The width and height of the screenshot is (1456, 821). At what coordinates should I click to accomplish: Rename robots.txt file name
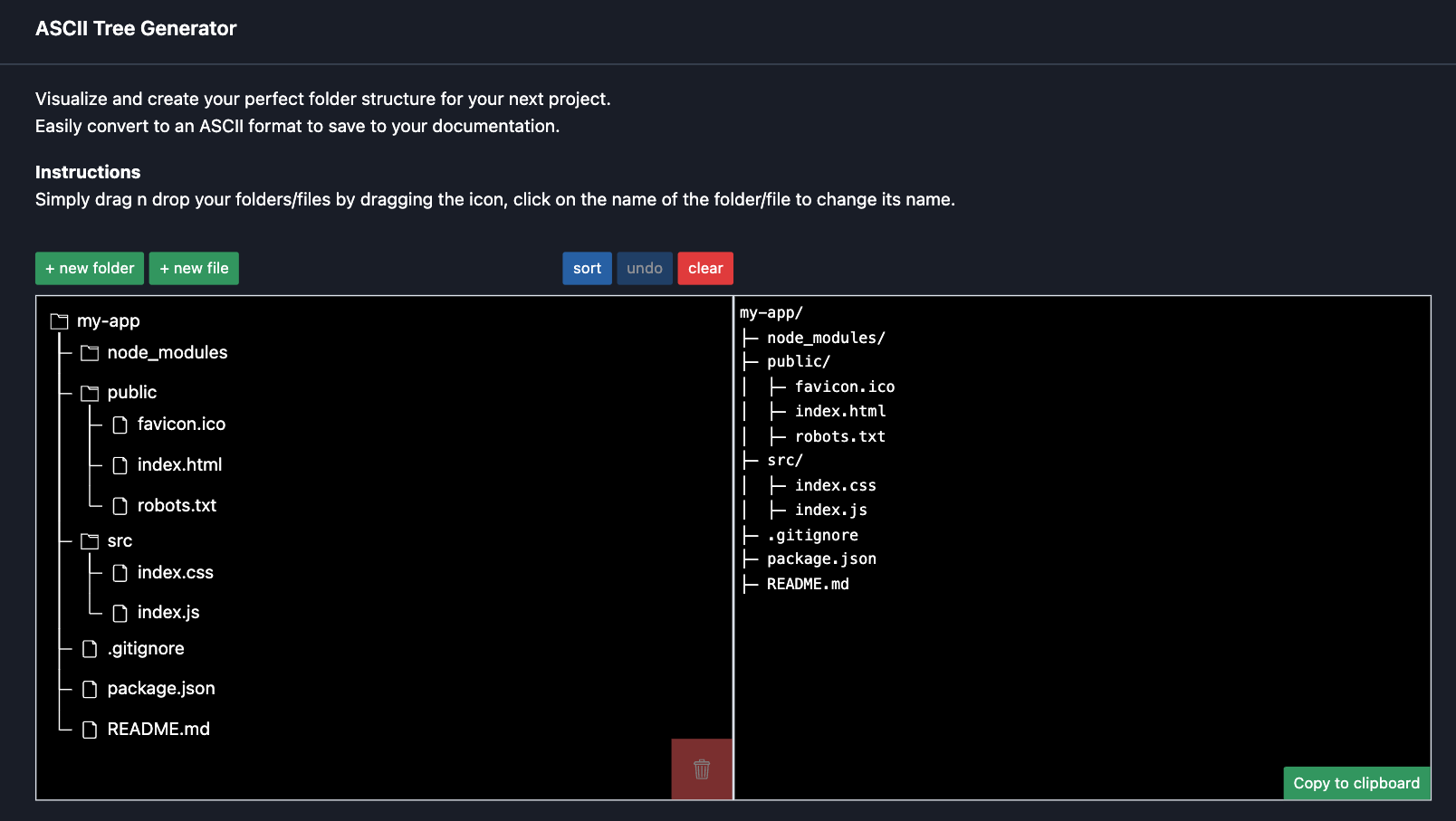click(177, 505)
